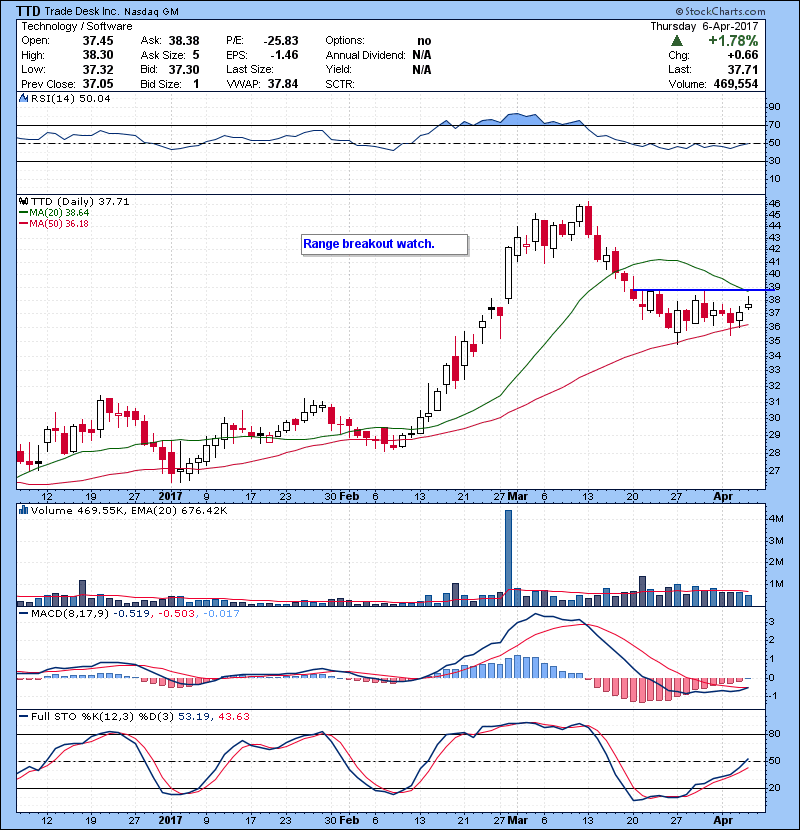Click the Open value 37.45
Image resolution: width=800 pixels, height=830 pixels.
coord(98,41)
